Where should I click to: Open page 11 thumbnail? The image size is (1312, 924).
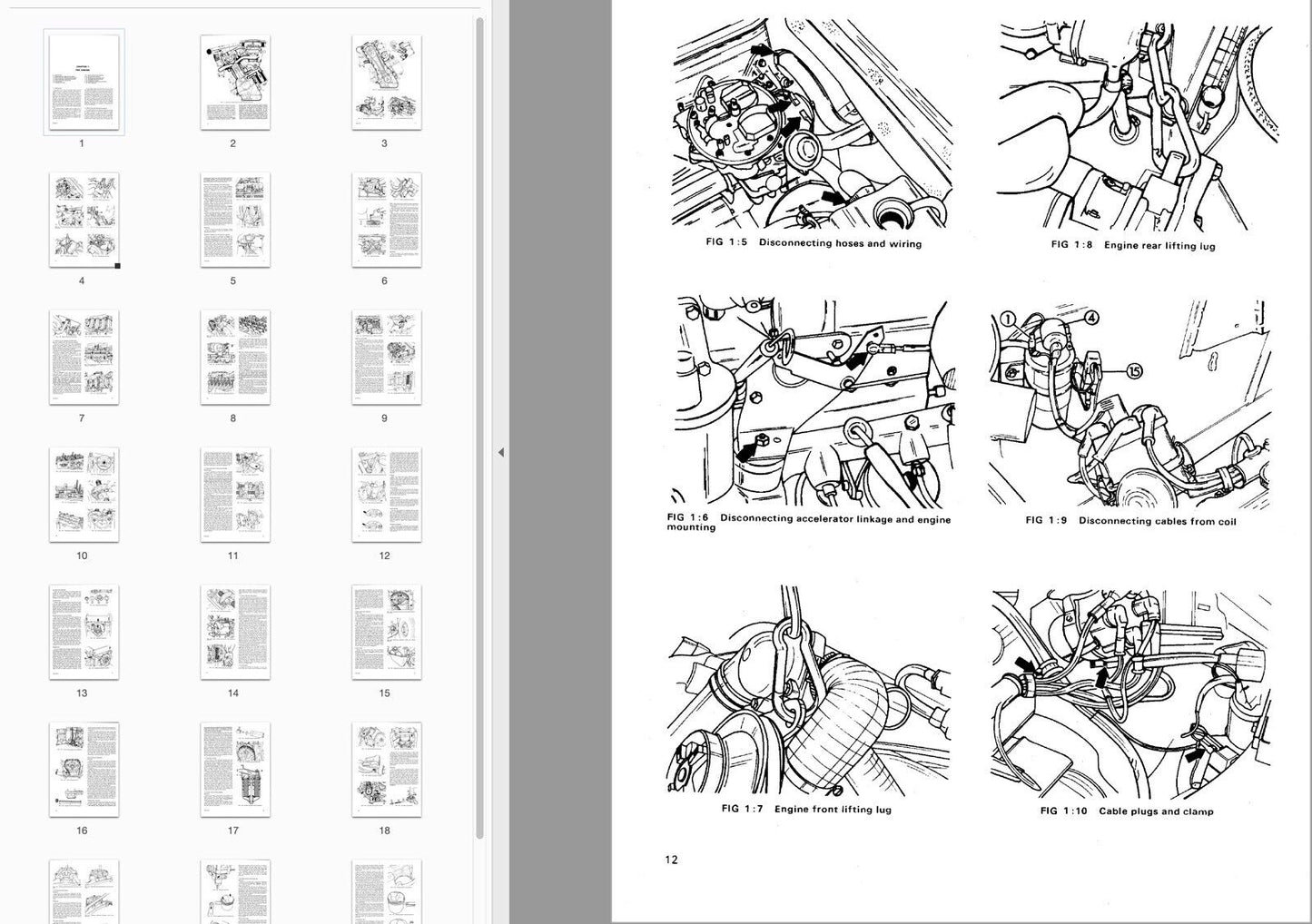click(x=234, y=495)
